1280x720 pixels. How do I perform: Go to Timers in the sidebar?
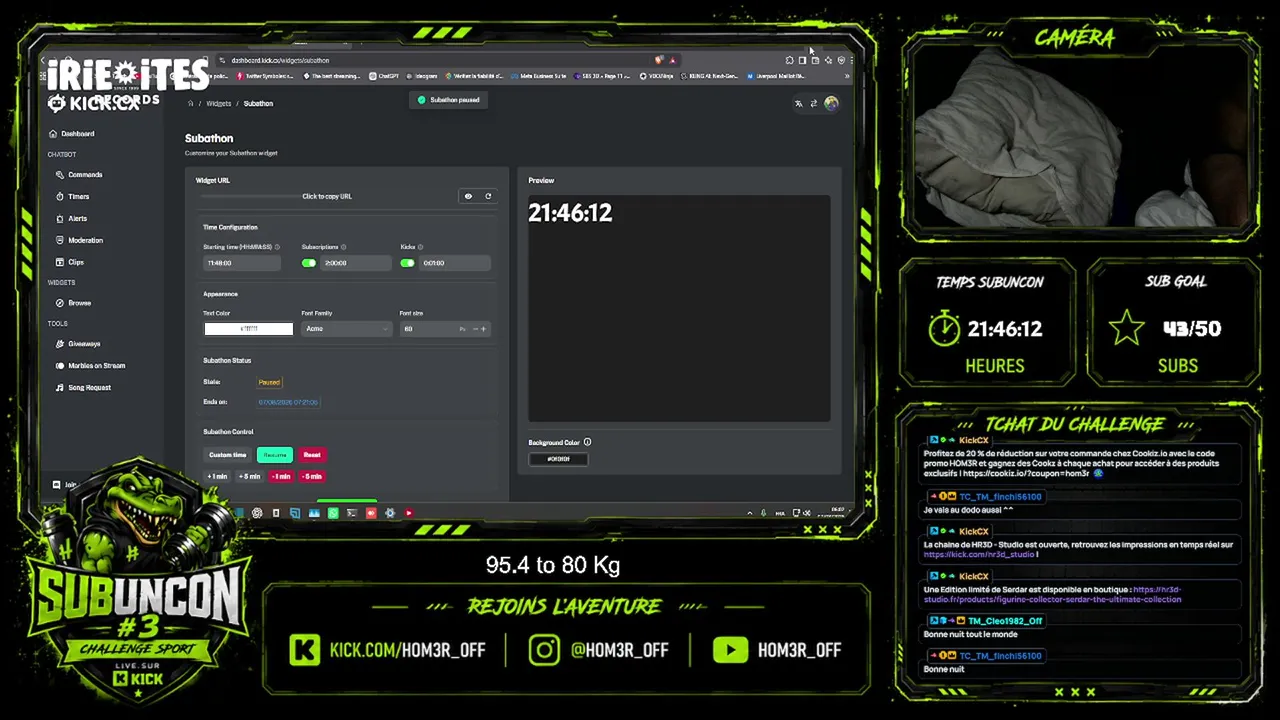73,197
